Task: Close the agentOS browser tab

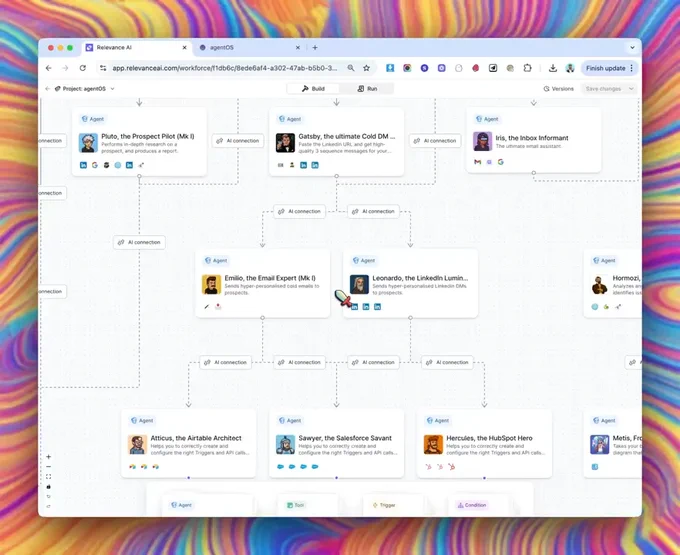Action: 298,48
